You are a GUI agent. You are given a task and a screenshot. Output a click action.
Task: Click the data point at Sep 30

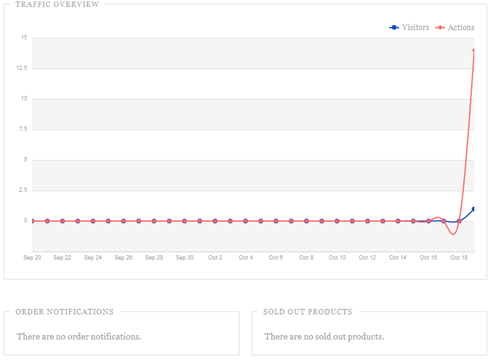click(x=184, y=221)
